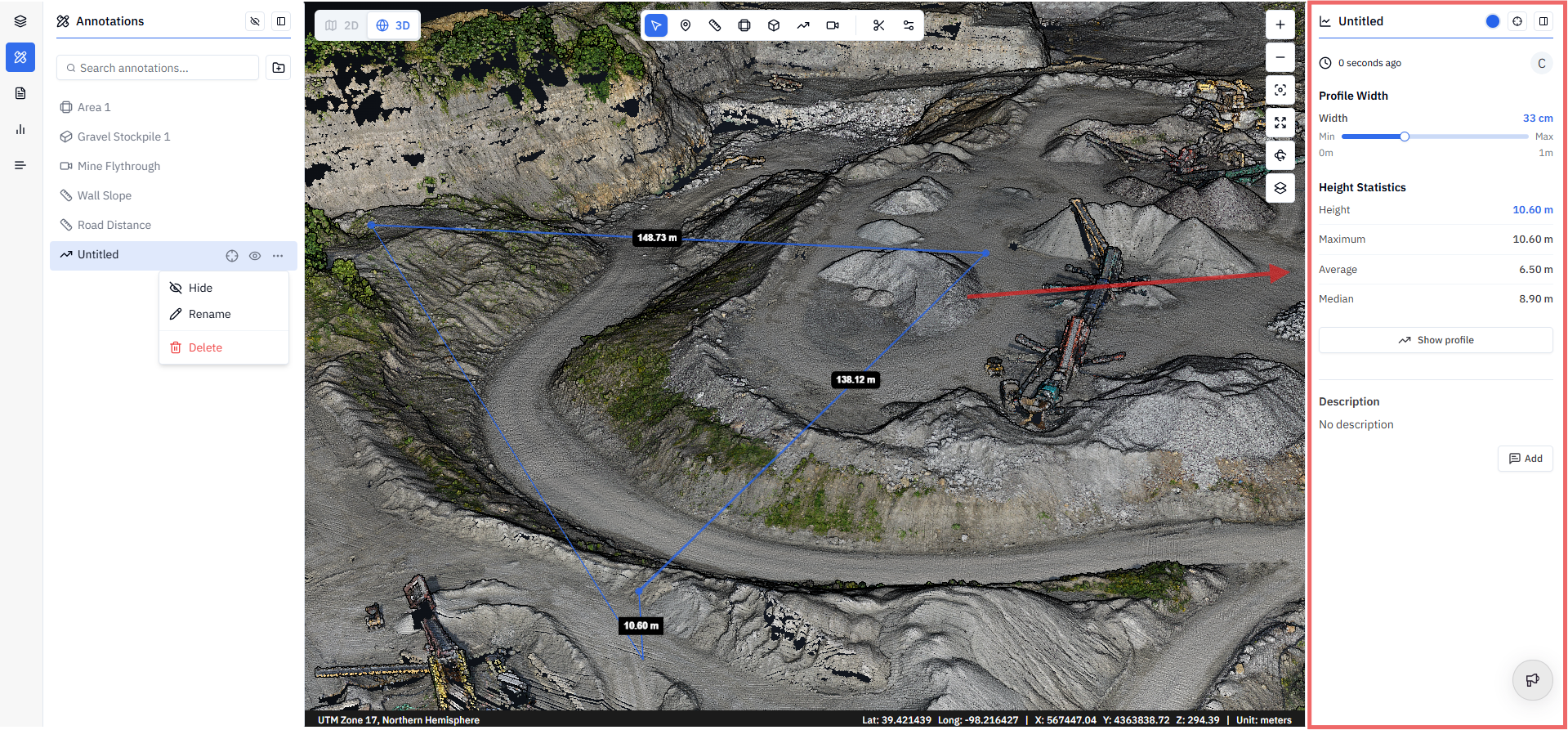Click the blue annotation color swatch
The height and width of the screenshot is (730, 1568).
(x=1493, y=21)
